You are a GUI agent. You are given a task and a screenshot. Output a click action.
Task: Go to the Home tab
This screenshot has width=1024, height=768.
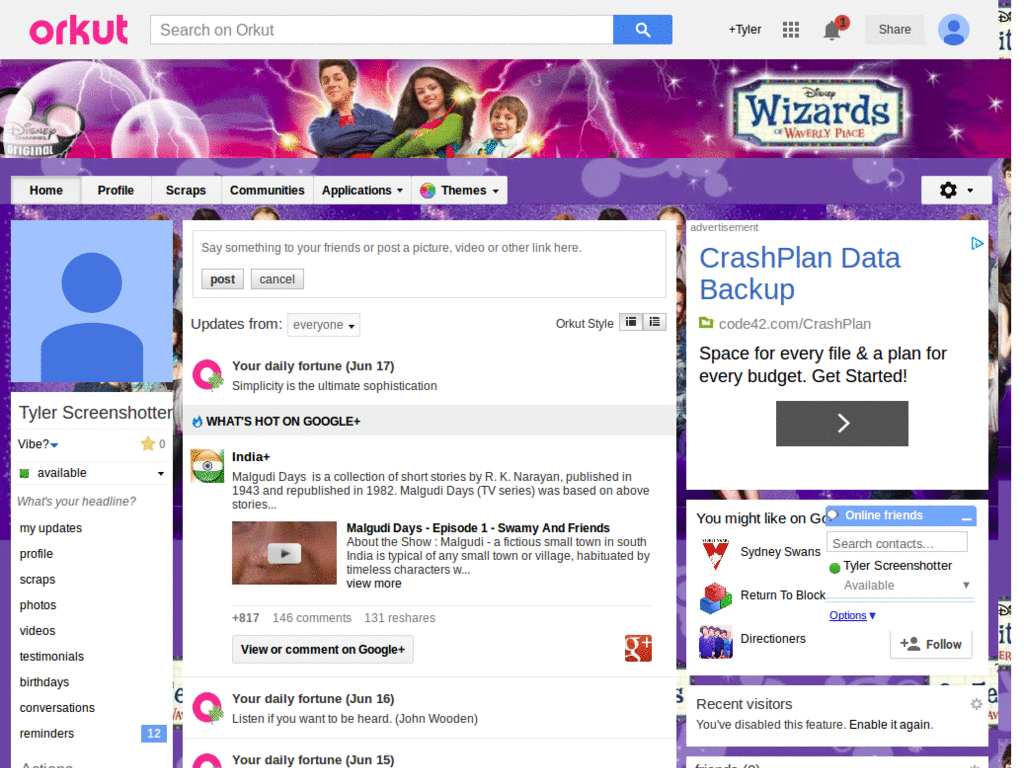coord(46,190)
